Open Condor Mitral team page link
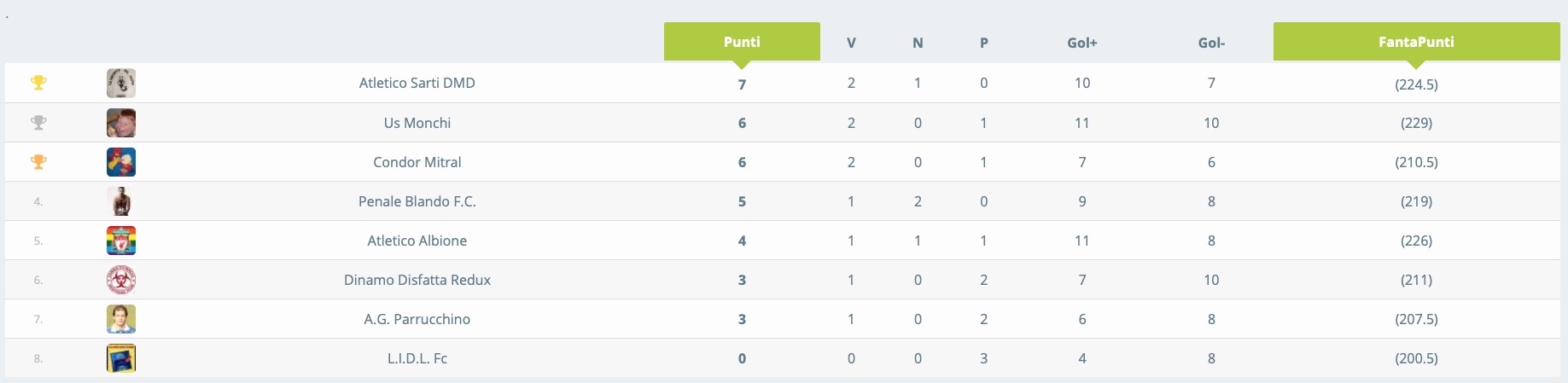The width and height of the screenshot is (1568, 383). pos(417,162)
